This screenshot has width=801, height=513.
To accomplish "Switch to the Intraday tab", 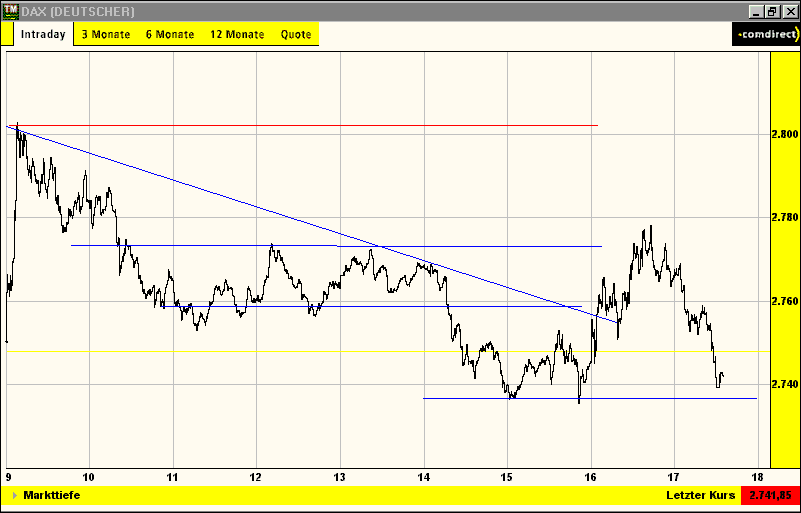I will pyautogui.click(x=43, y=35).
